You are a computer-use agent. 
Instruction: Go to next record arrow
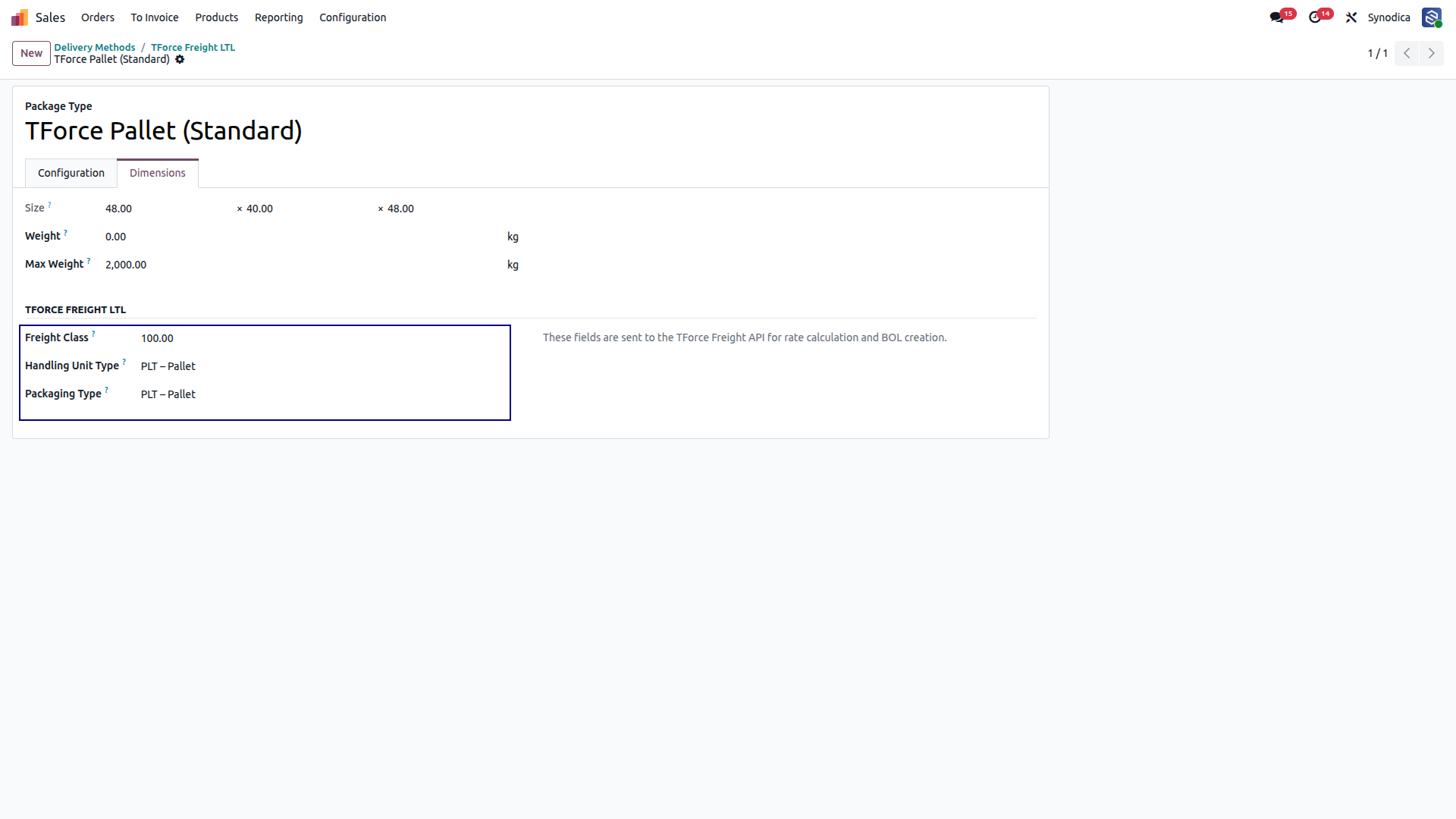pos(1432,53)
